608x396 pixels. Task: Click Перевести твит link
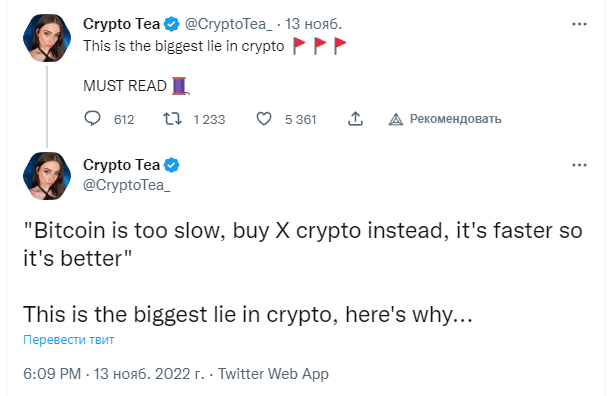(x=69, y=340)
